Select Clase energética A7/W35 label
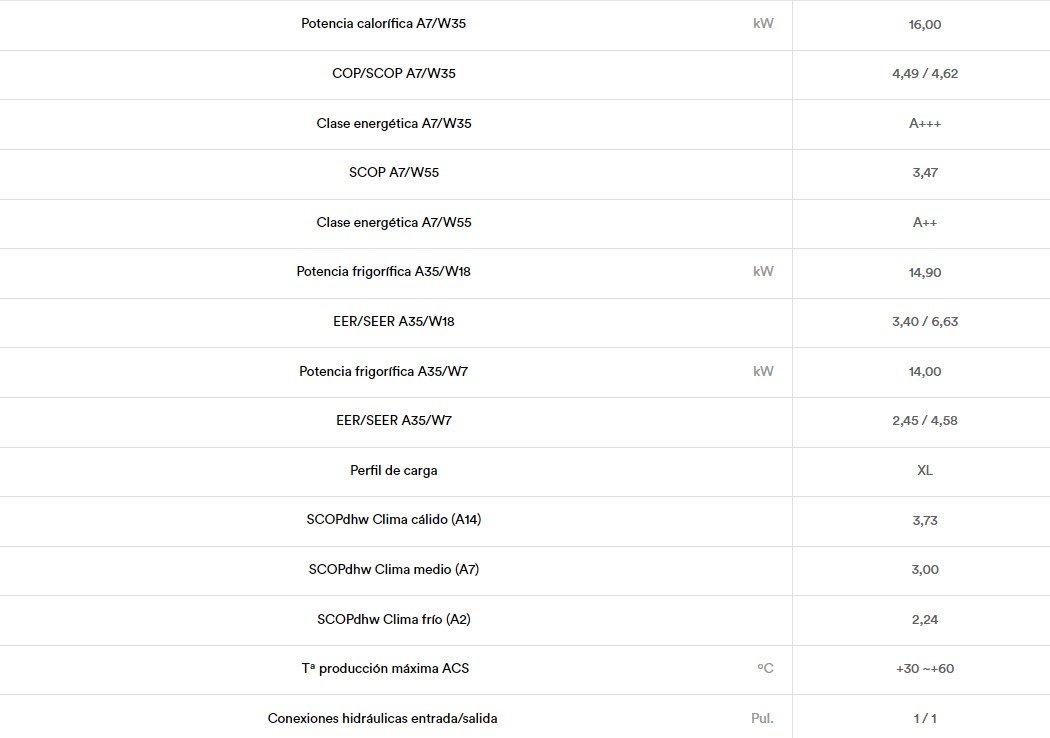The image size is (1050, 738). coord(394,123)
